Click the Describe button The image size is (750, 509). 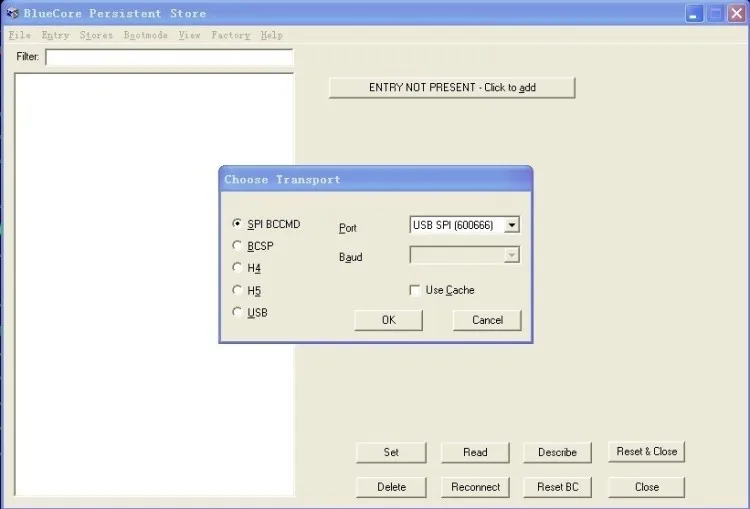(x=557, y=452)
